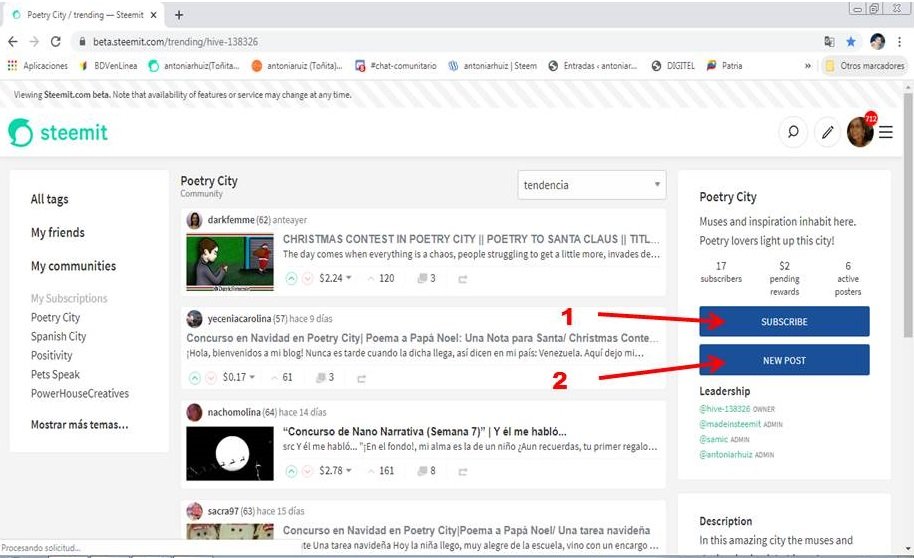Screen dimensions: 914x558
Task: Open the DIGITEL bookmark
Action: [x=673, y=66]
